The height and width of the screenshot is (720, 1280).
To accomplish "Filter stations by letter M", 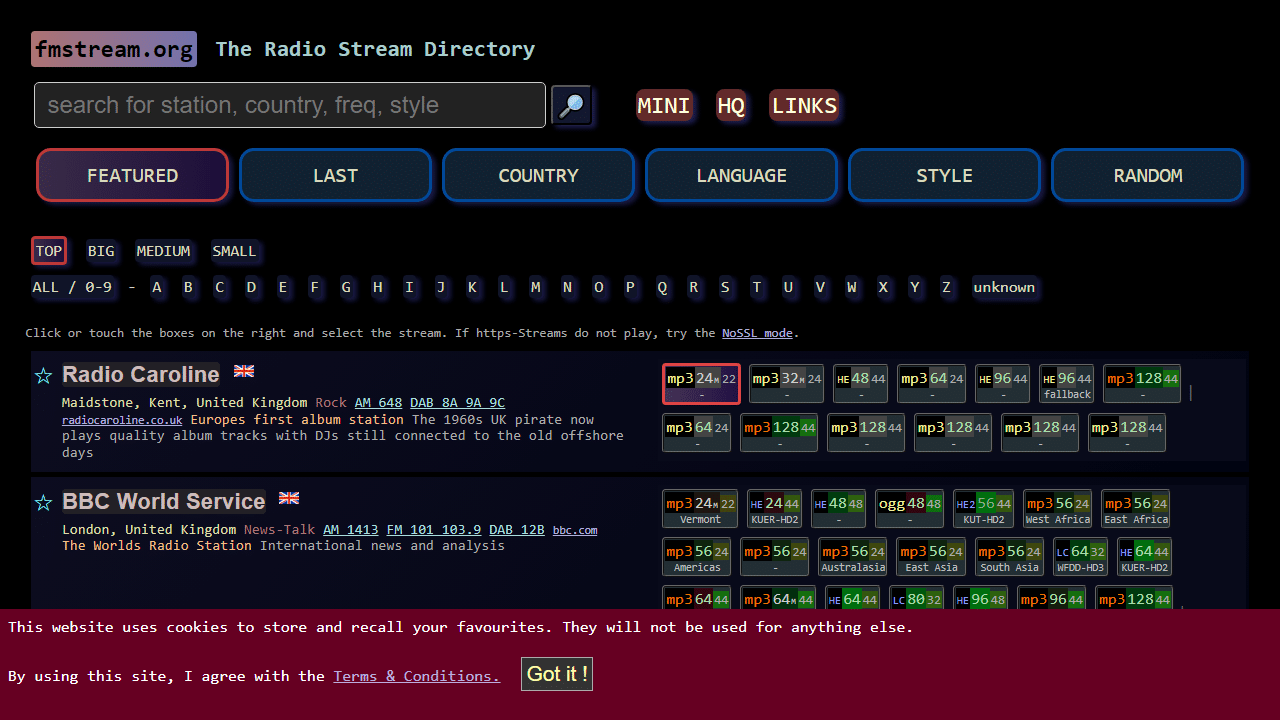I will [x=536, y=287].
